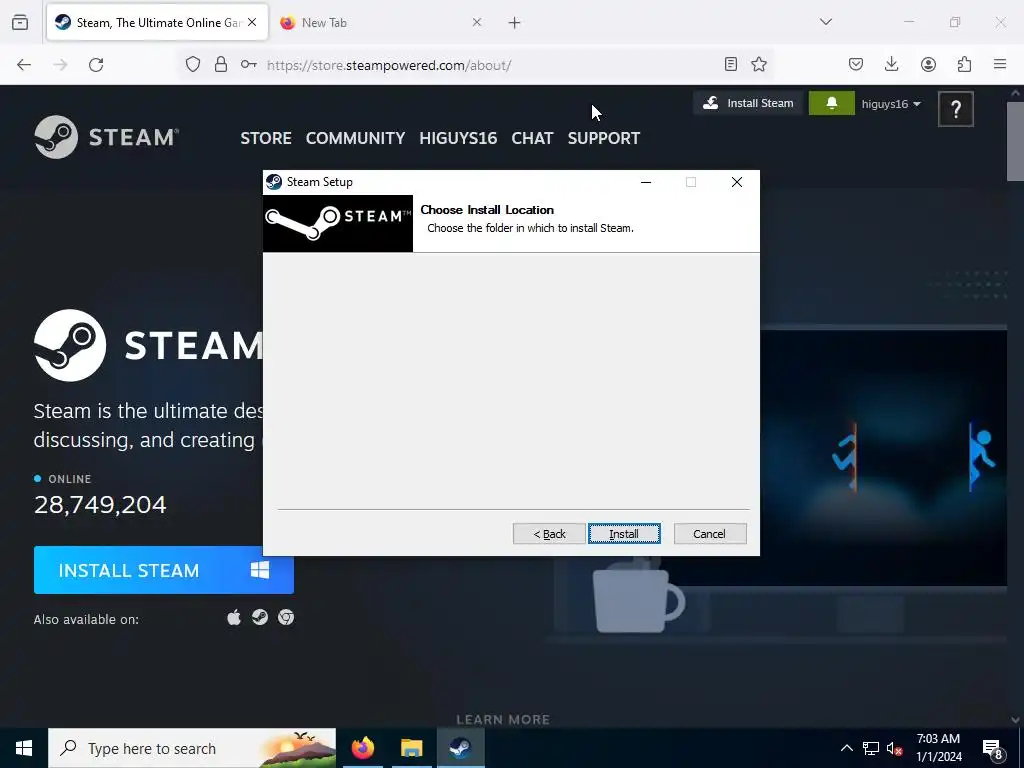Toggle reader view icon
This screenshot has width=1024, height=768.
[731, 64]
